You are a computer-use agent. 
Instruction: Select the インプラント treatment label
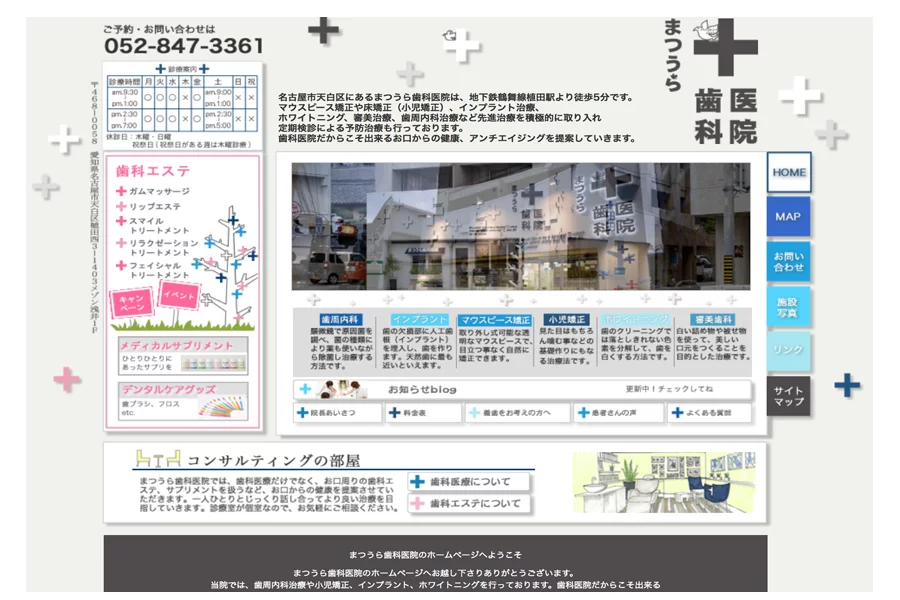420,319
